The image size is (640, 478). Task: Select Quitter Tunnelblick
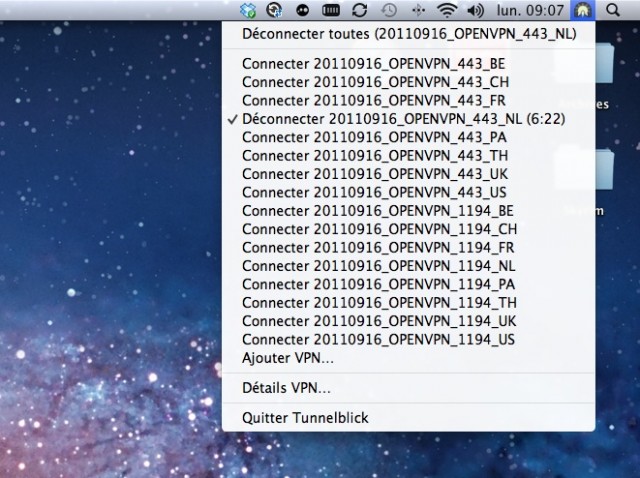click(x=409, y=418)
